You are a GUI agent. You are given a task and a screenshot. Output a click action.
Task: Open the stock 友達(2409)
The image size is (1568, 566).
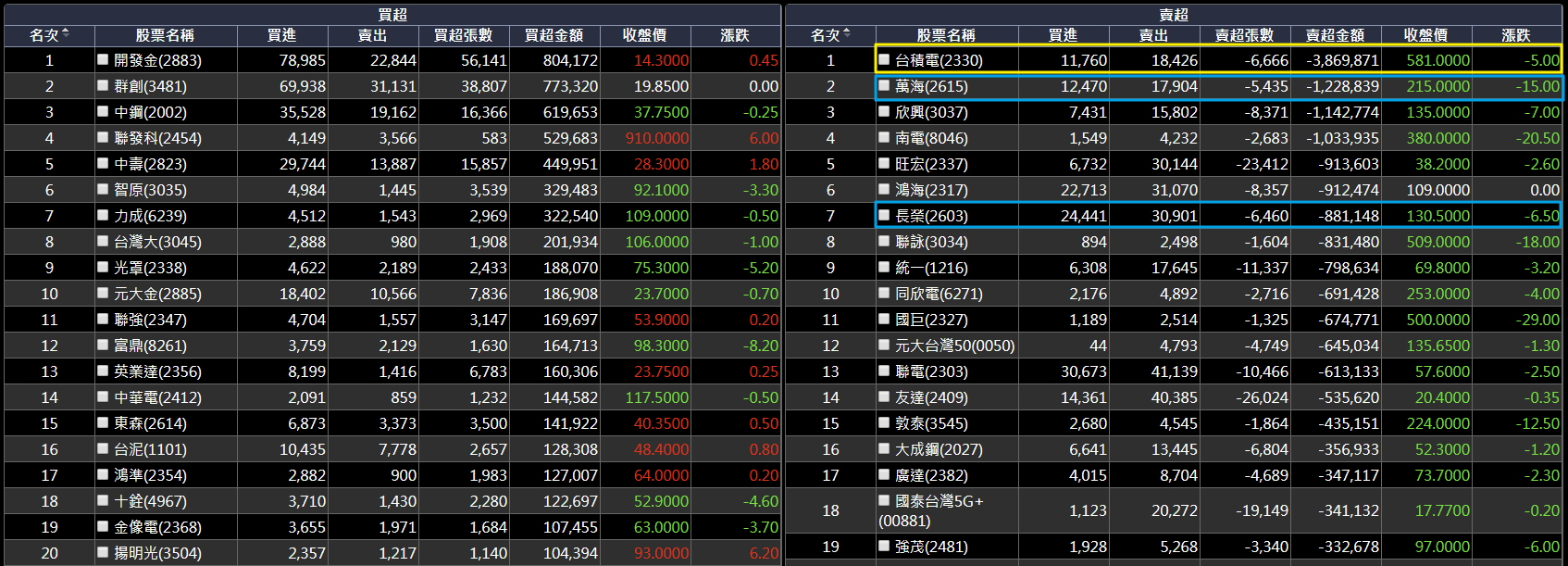pos(931,397)
